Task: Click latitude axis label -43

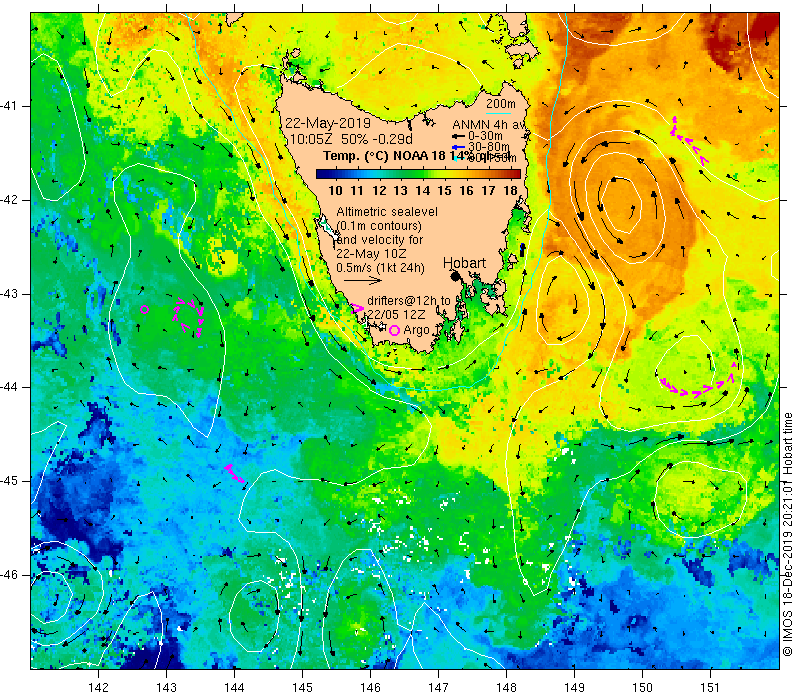Action: coord(9,294)
